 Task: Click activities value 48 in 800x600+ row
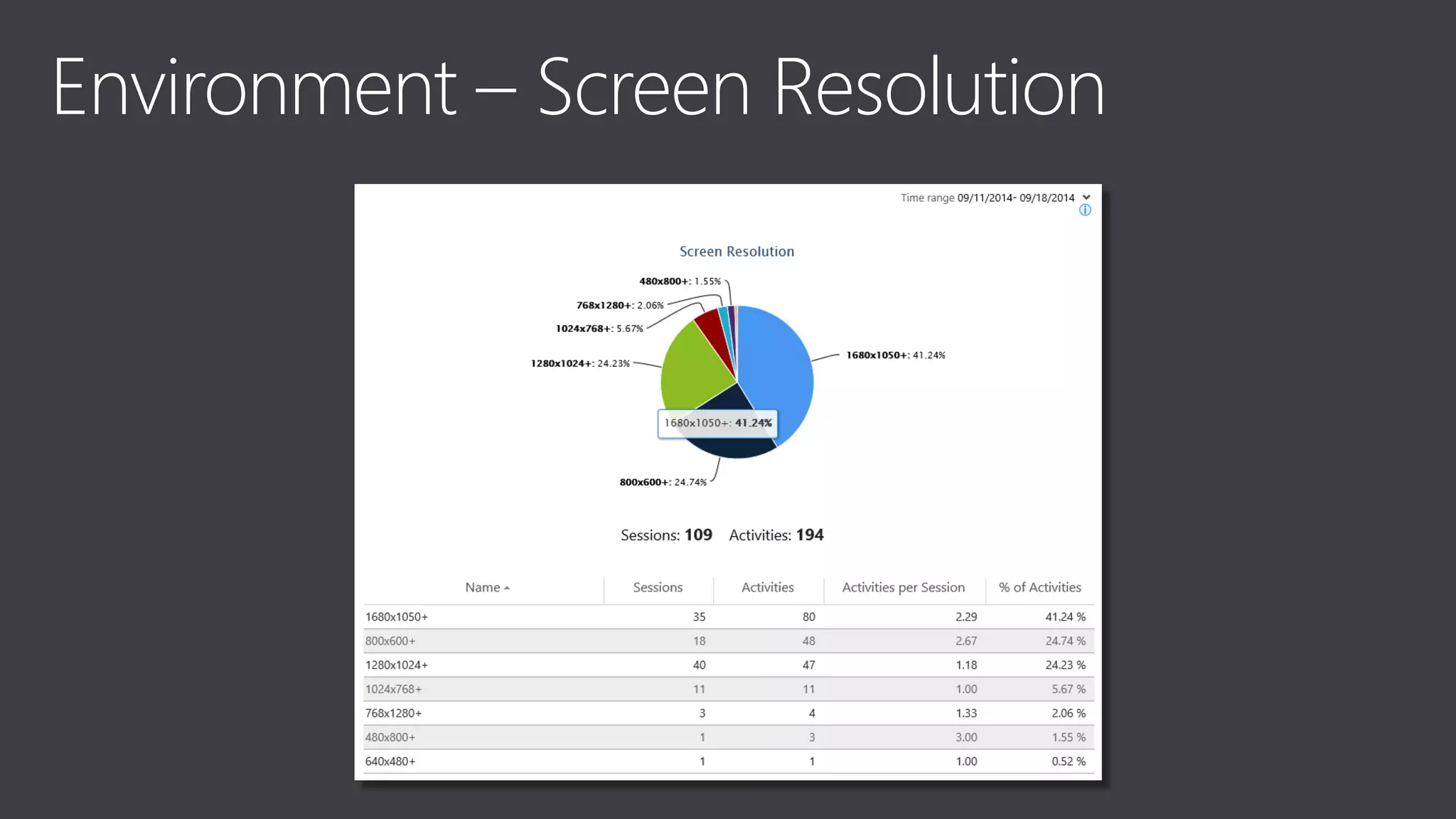(x=809, y=641)
